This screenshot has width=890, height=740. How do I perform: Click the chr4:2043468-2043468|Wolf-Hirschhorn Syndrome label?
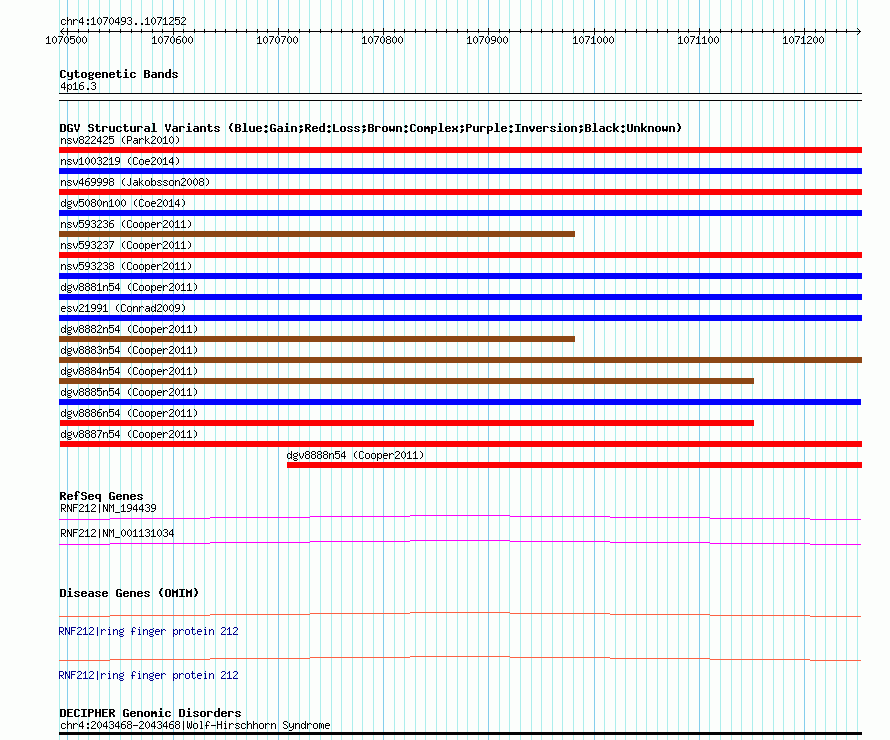coord(195,725)
